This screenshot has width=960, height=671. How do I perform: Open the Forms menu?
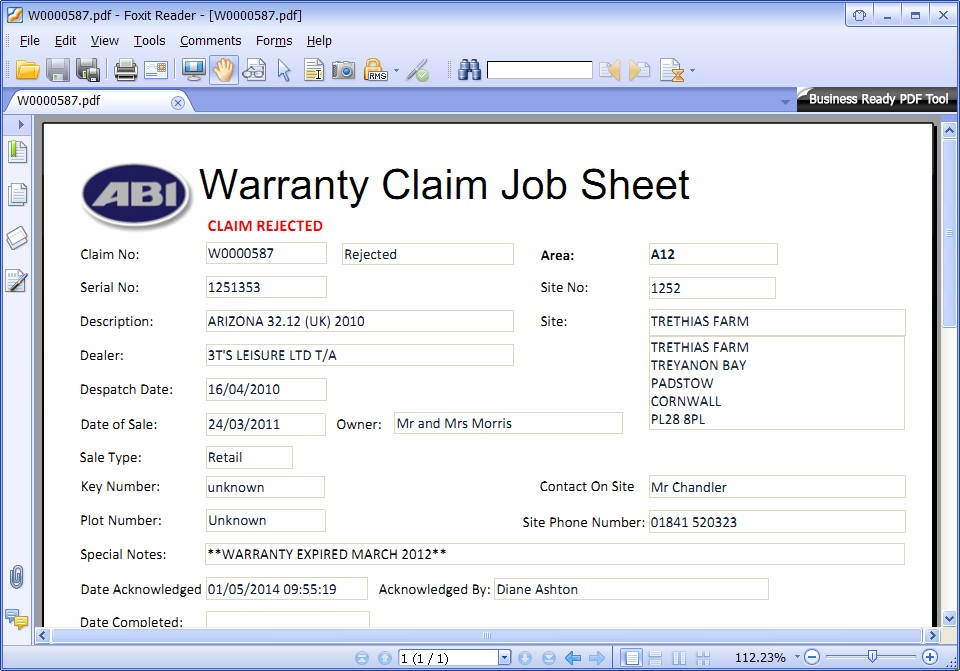[274, 41]
